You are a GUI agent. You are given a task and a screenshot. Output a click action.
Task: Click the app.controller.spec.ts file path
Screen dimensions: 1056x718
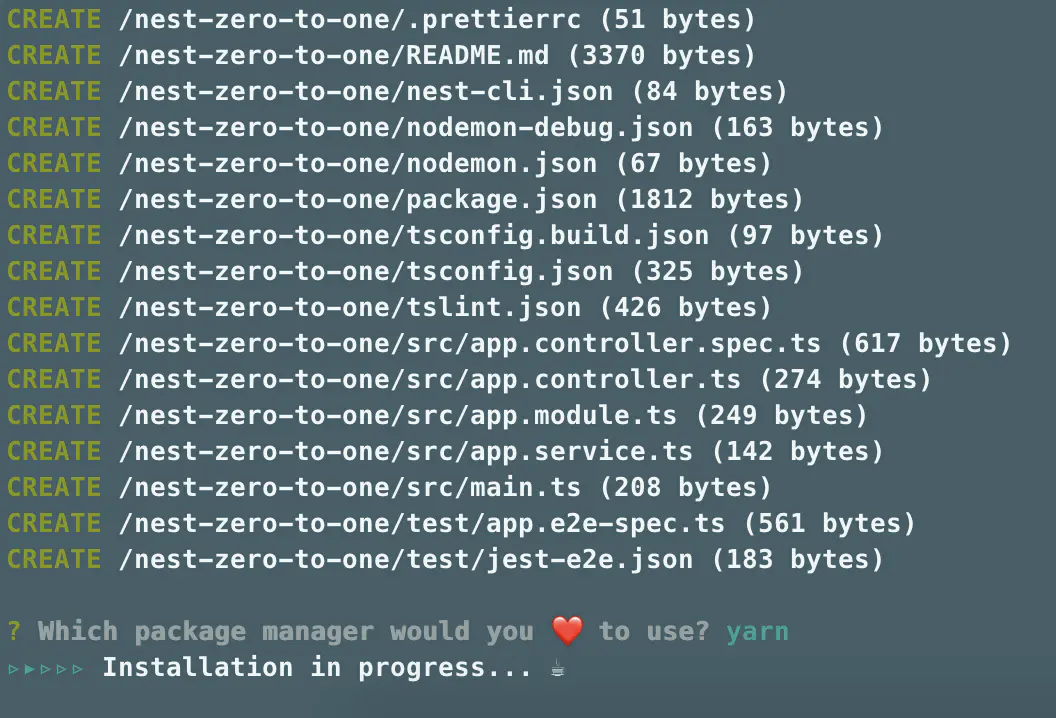(469, 343)
